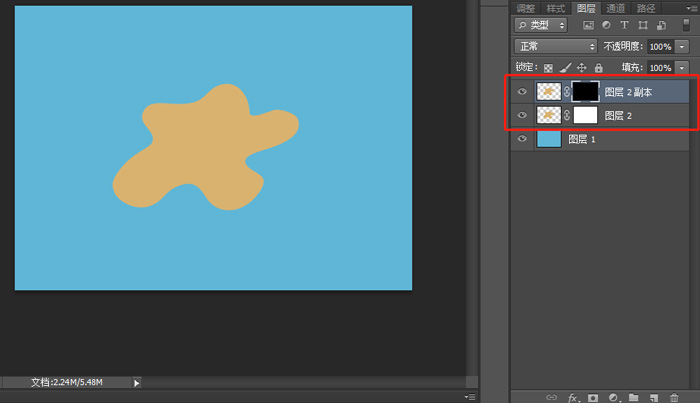This screenshot has height=403, width=700.
Task: Add a layer style via fx icon
Action: click(573, 397)
